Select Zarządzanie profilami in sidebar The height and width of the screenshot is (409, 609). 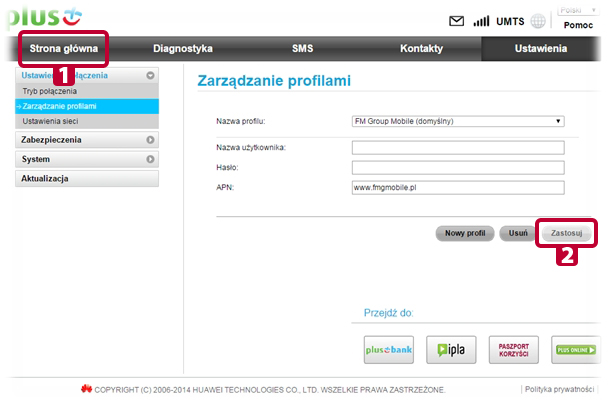[87, 106]
